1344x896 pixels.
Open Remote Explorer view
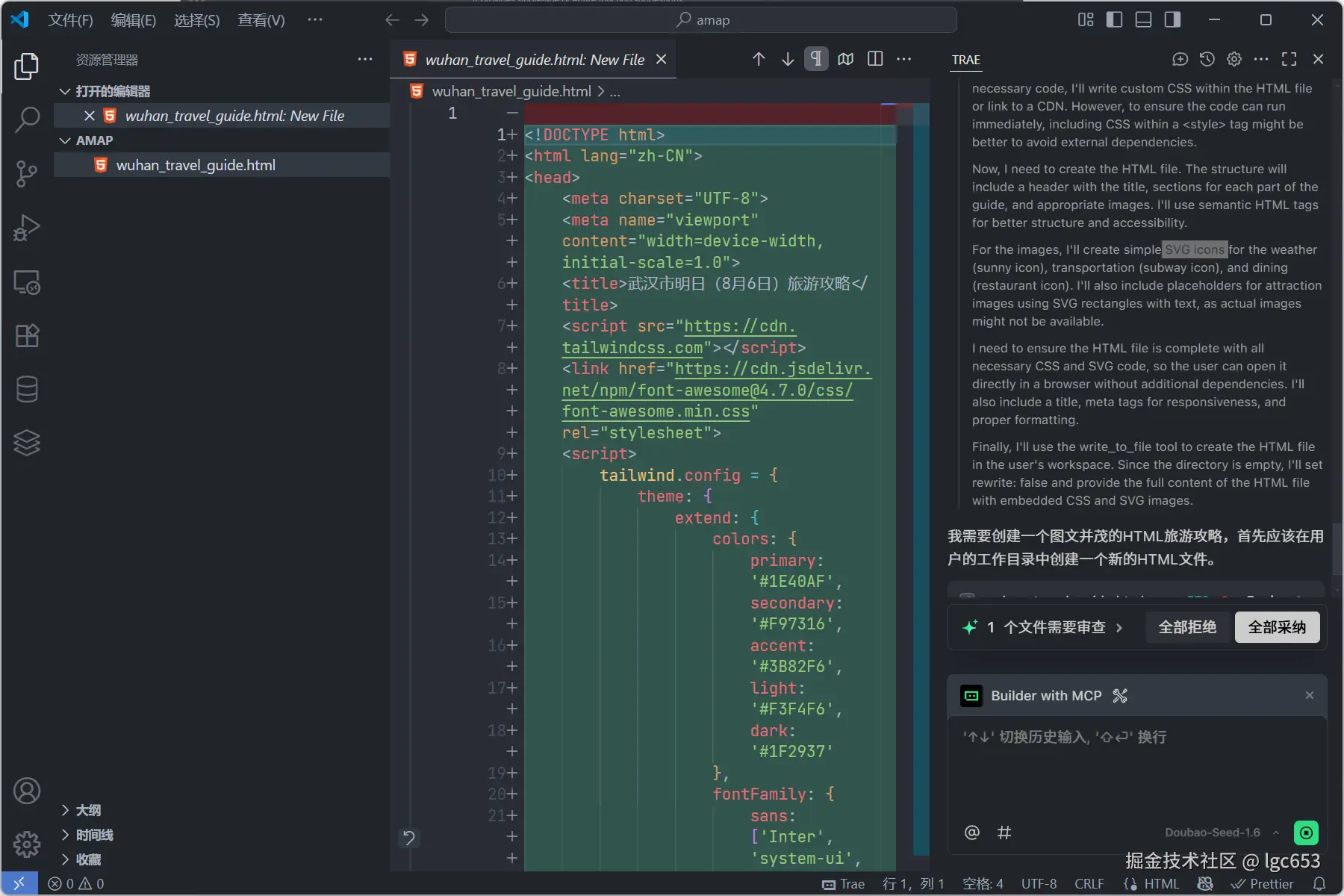(27, 282)
